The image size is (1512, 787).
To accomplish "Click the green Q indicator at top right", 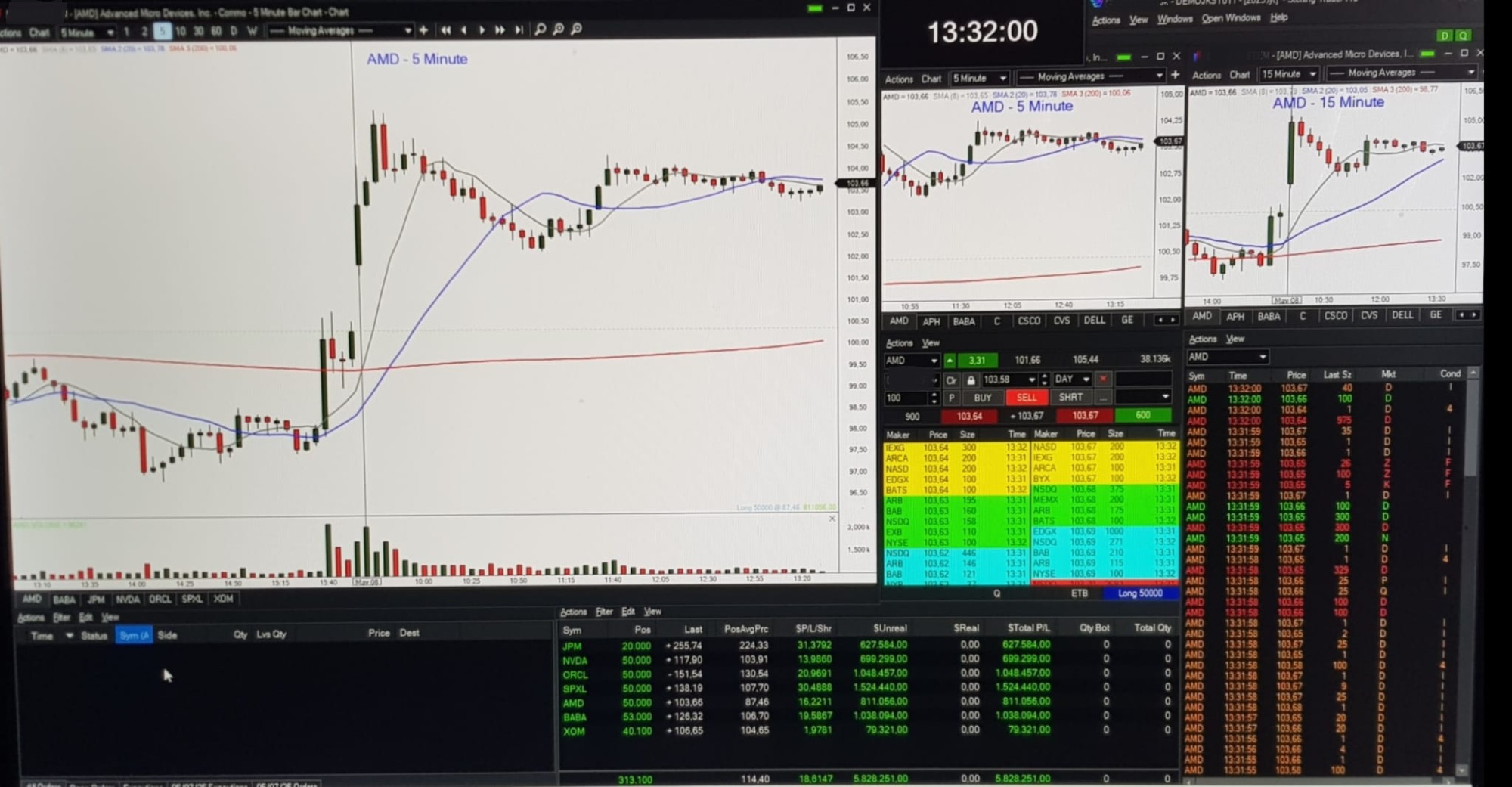I will 1463,36.
